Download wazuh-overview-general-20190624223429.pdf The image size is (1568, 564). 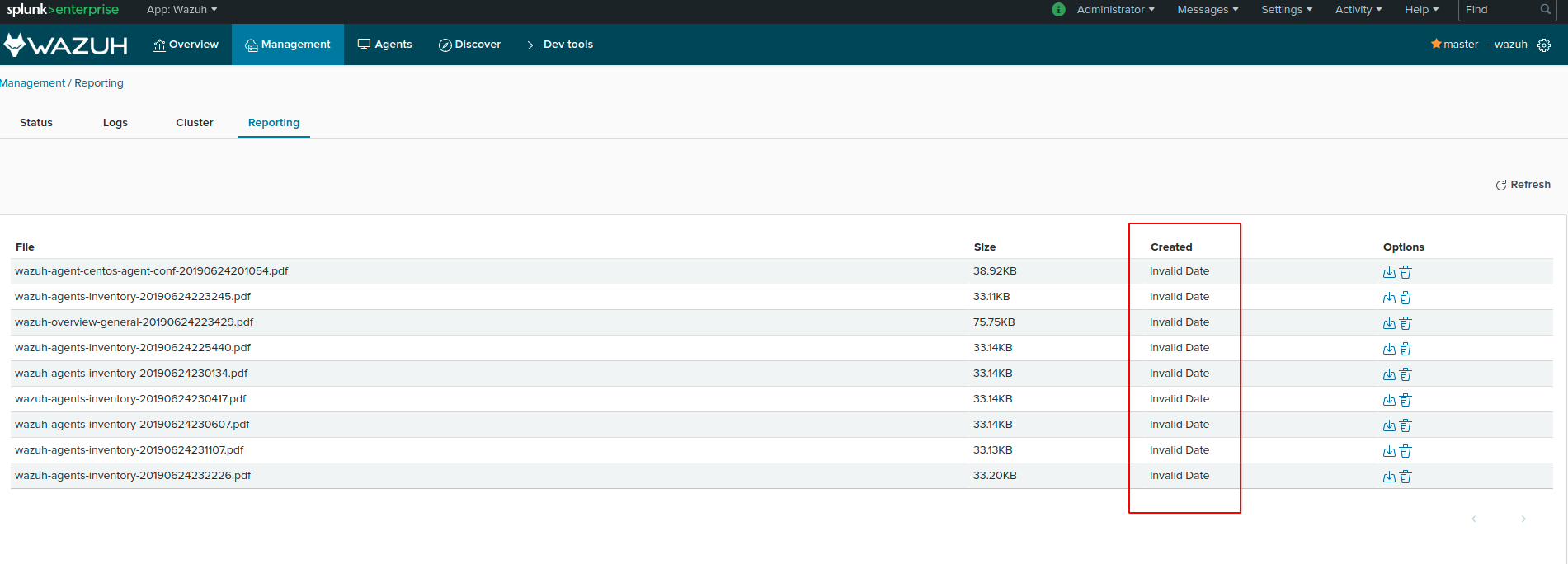[x=1389, y=323]
